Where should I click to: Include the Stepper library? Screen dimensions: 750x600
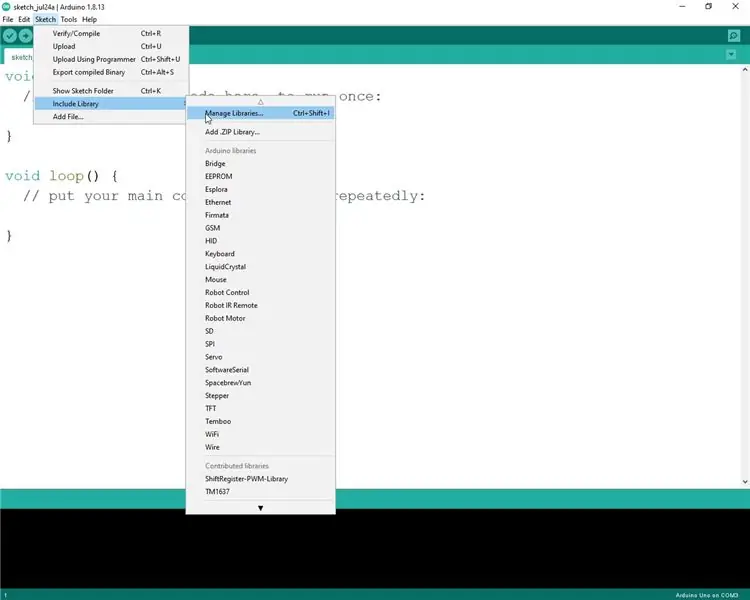pyautogui.click(x=260, y=396)
